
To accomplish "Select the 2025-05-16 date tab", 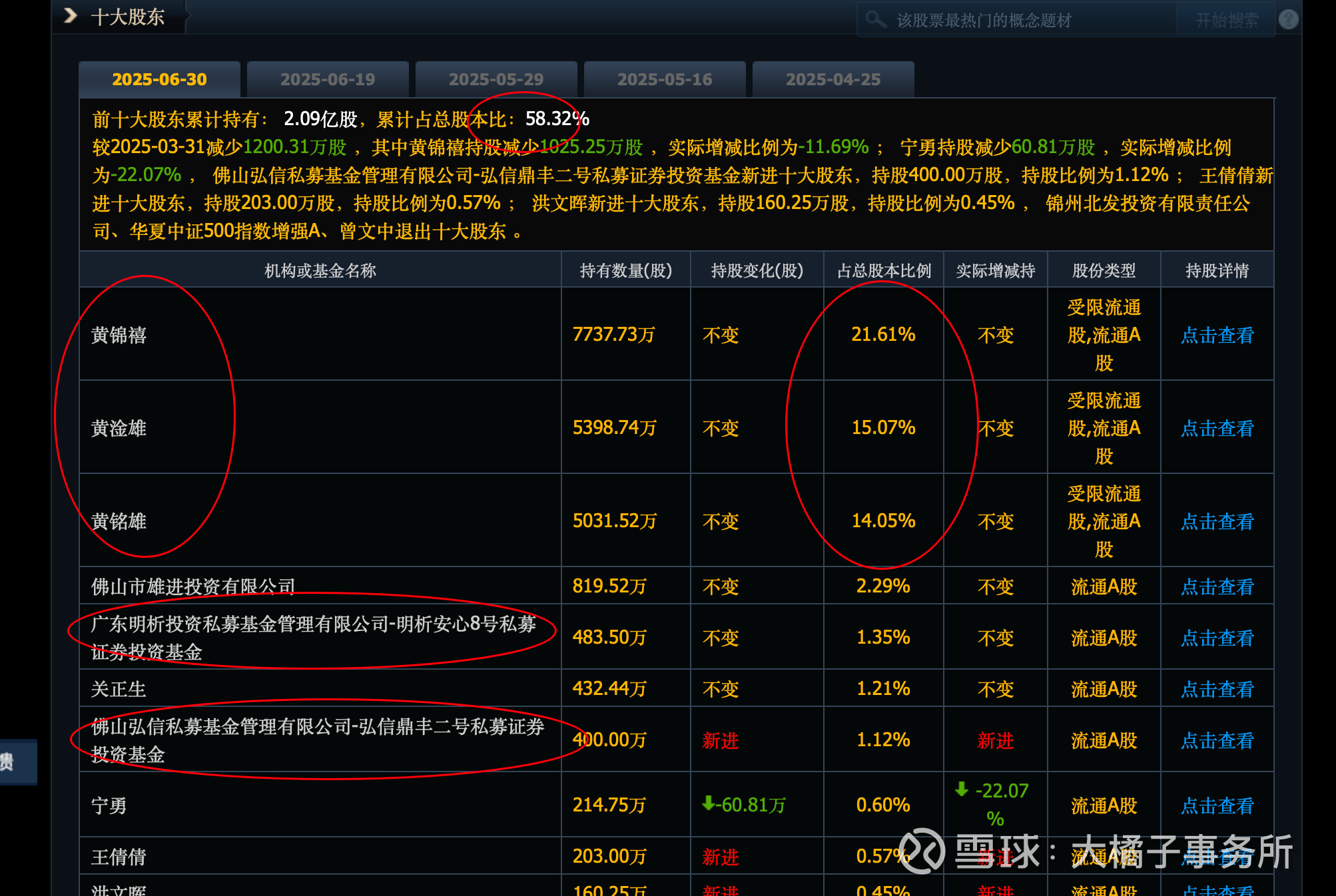I will coord(665,79).
